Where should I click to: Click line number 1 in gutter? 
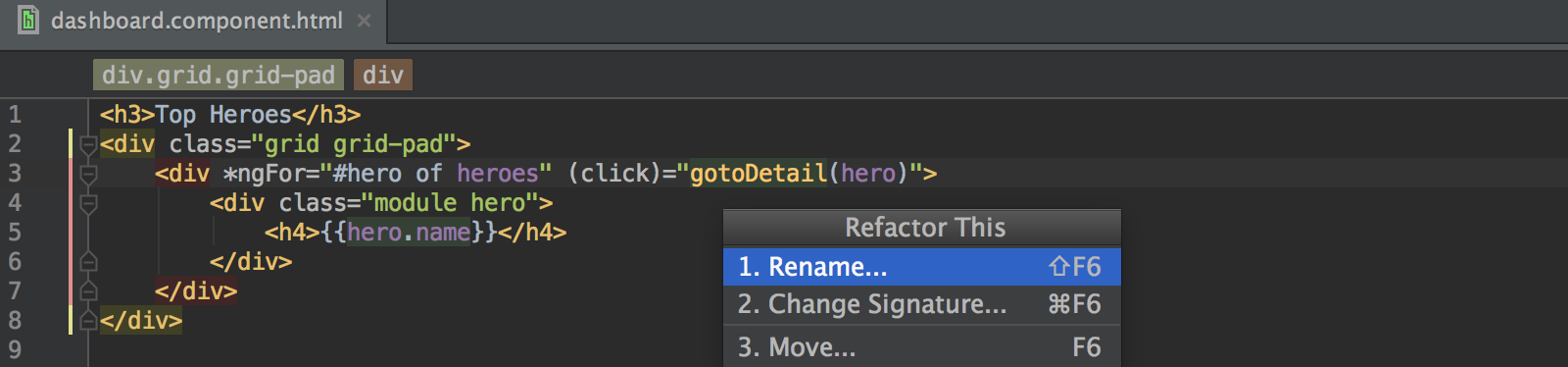(15, 115)
